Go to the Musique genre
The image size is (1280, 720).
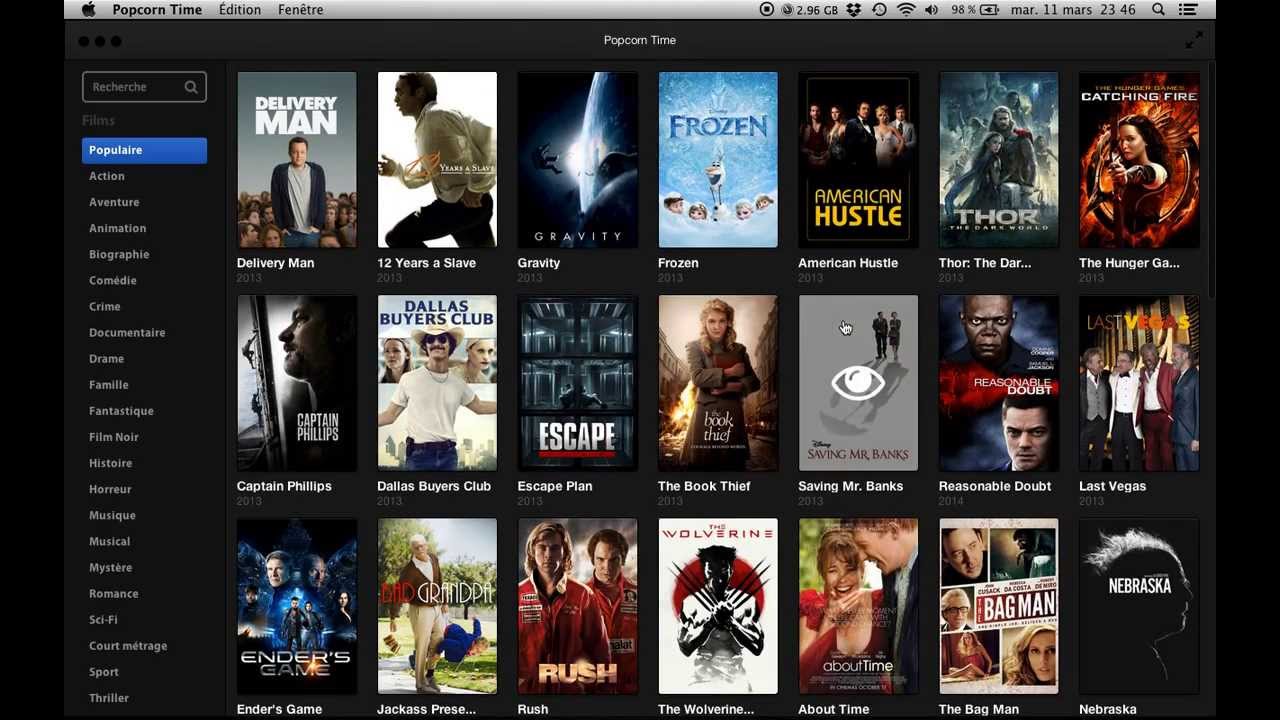pos(112,515)
